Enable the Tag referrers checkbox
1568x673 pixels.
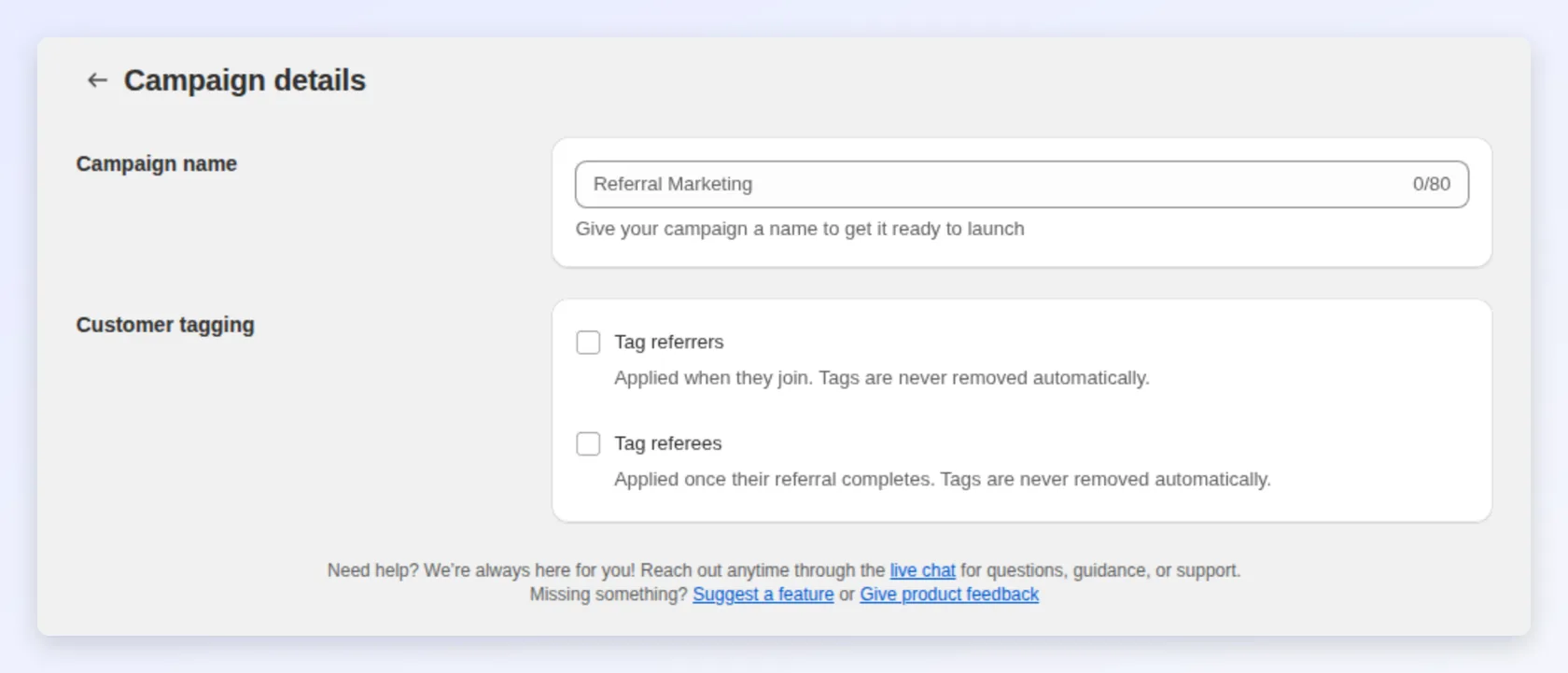588,343
